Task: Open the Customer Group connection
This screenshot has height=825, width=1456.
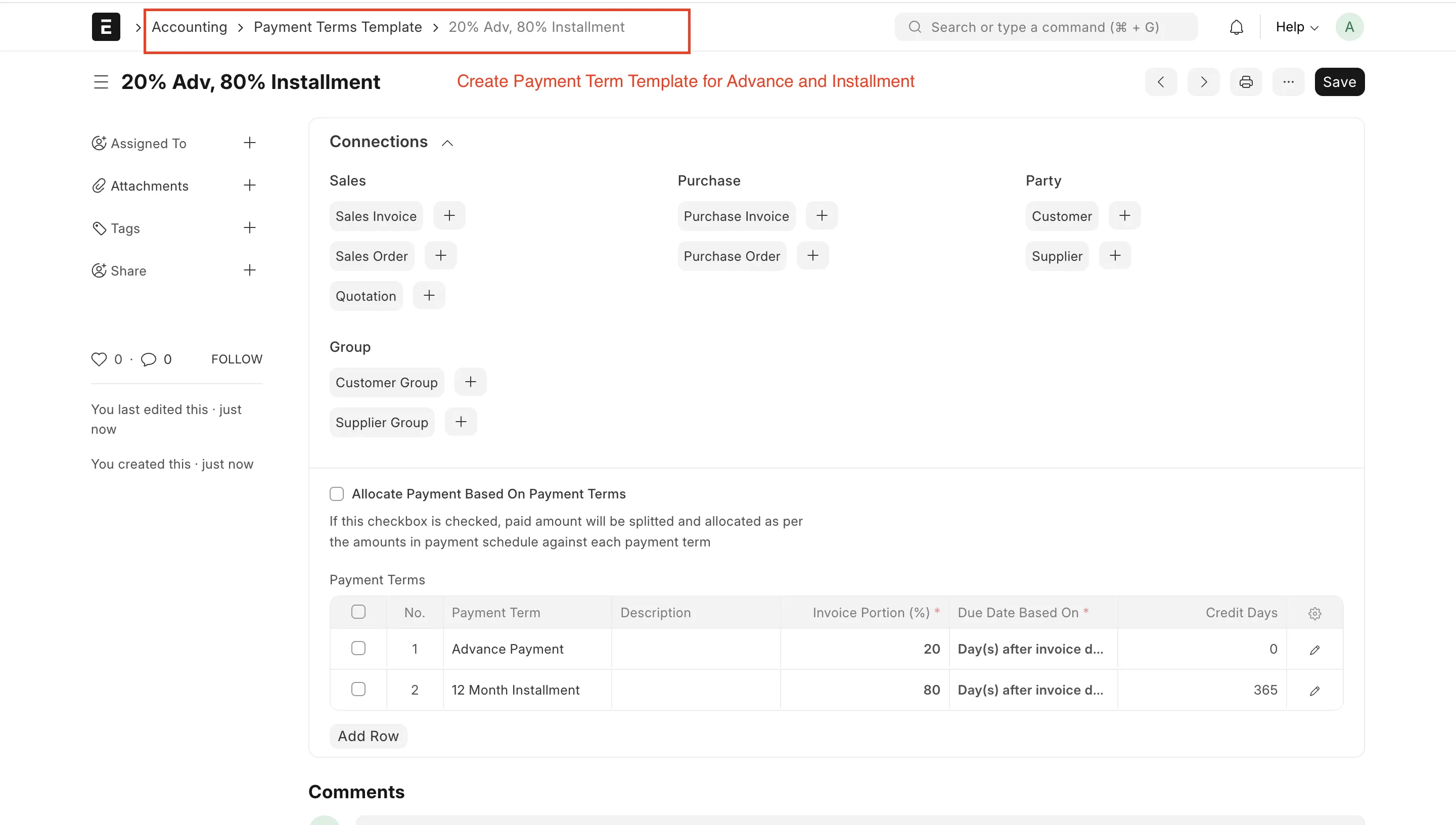Action: pyautogui.click(x=386, y=382)
